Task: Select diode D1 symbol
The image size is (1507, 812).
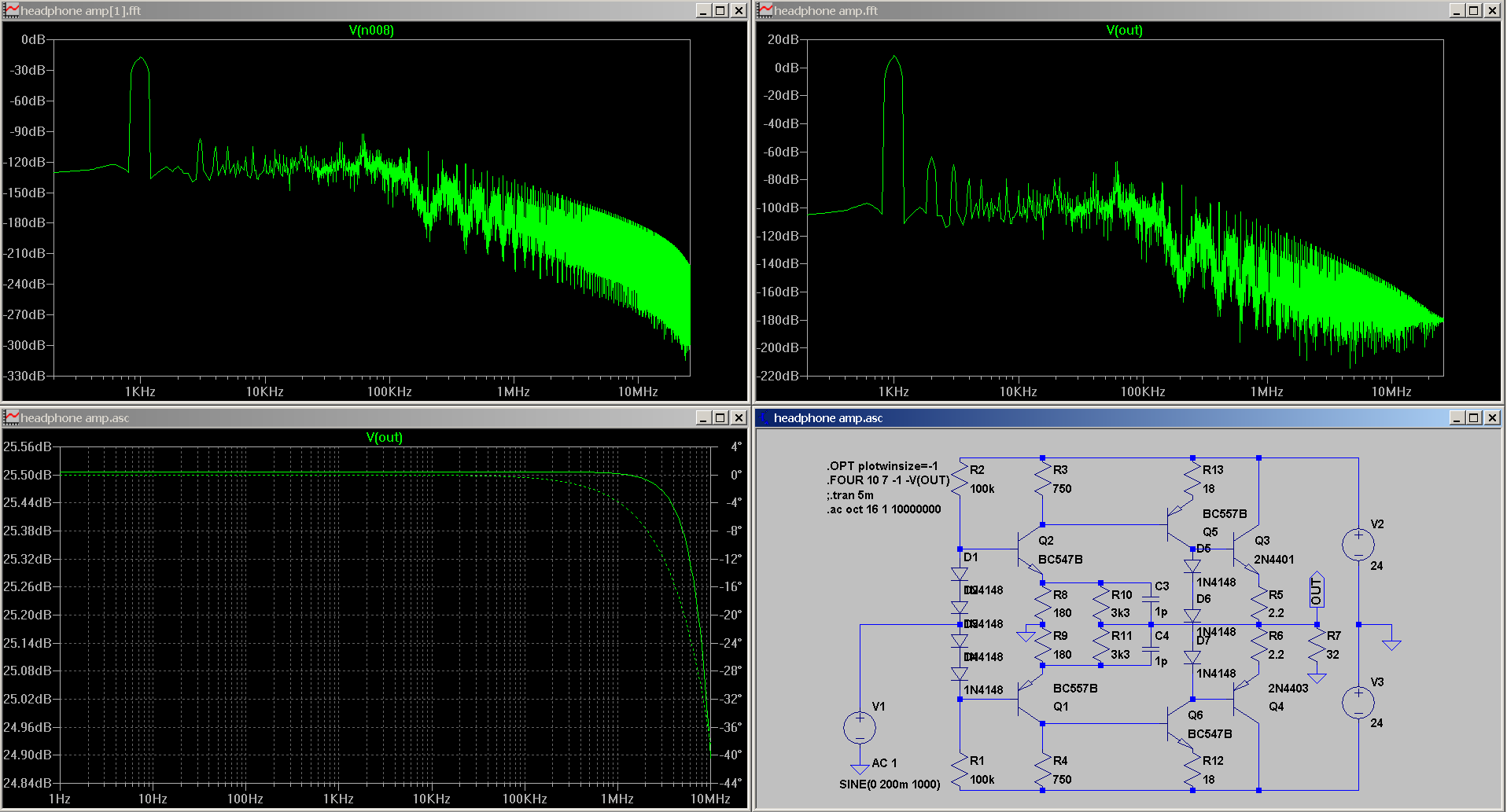Action: pyautogui.click(x=960, y=574)
